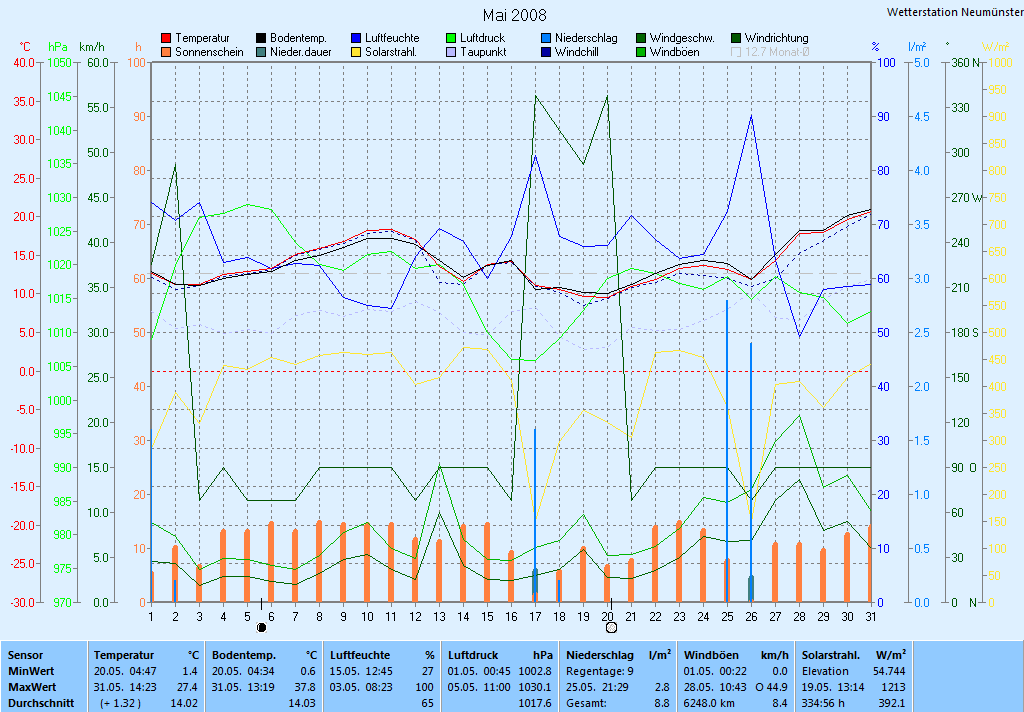Click the maximum pressure value "1030.1"
This screenshot has height=712, width=1024.
pos(535,687)
